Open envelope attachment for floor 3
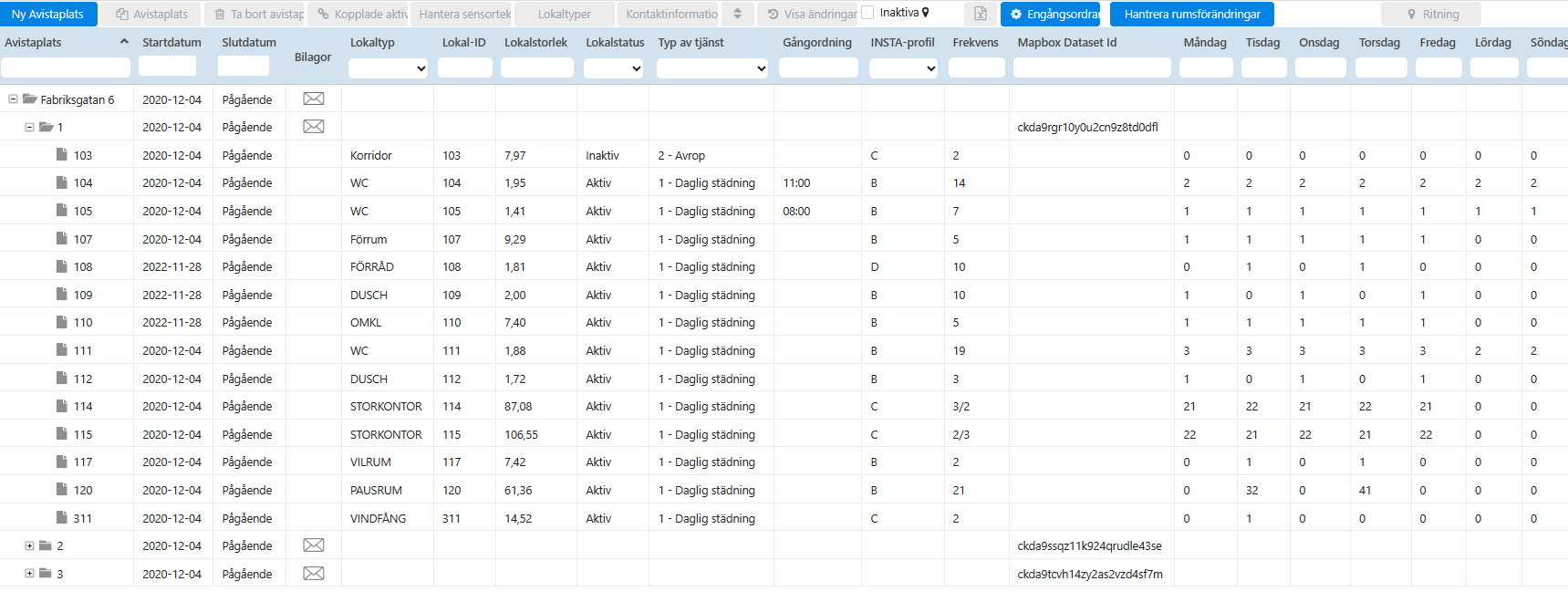Viewport: 1568px width, 602px height. pyautogui.click(x=314, y=574)
